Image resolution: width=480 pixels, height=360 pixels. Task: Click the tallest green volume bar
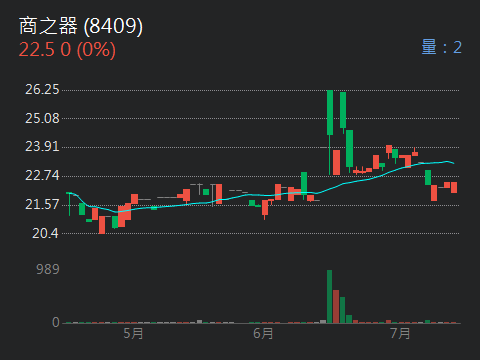click(329, 297)
